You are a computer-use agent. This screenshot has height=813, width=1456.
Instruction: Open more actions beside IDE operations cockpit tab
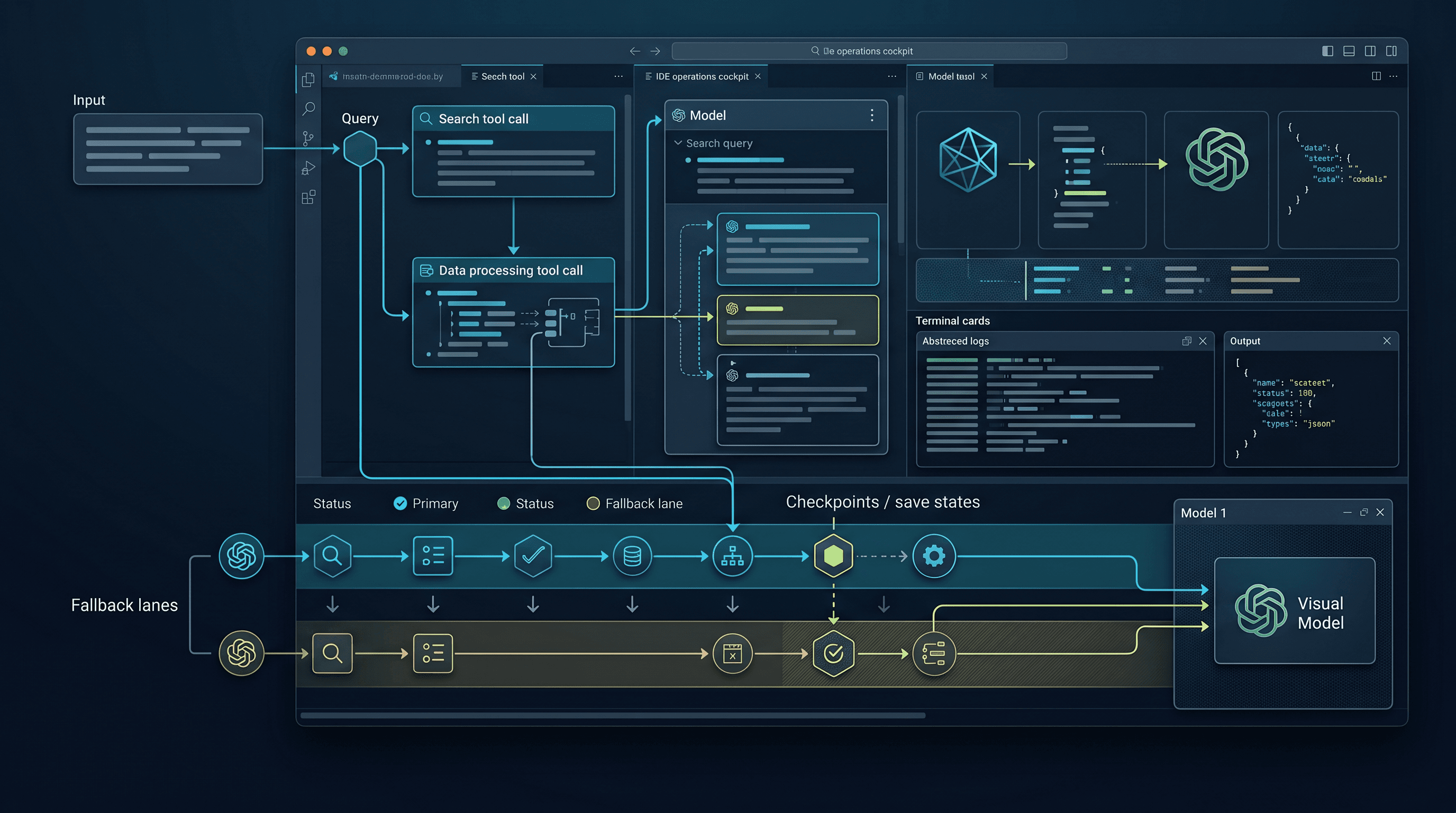pyautogui.click(x=892, y=76)
